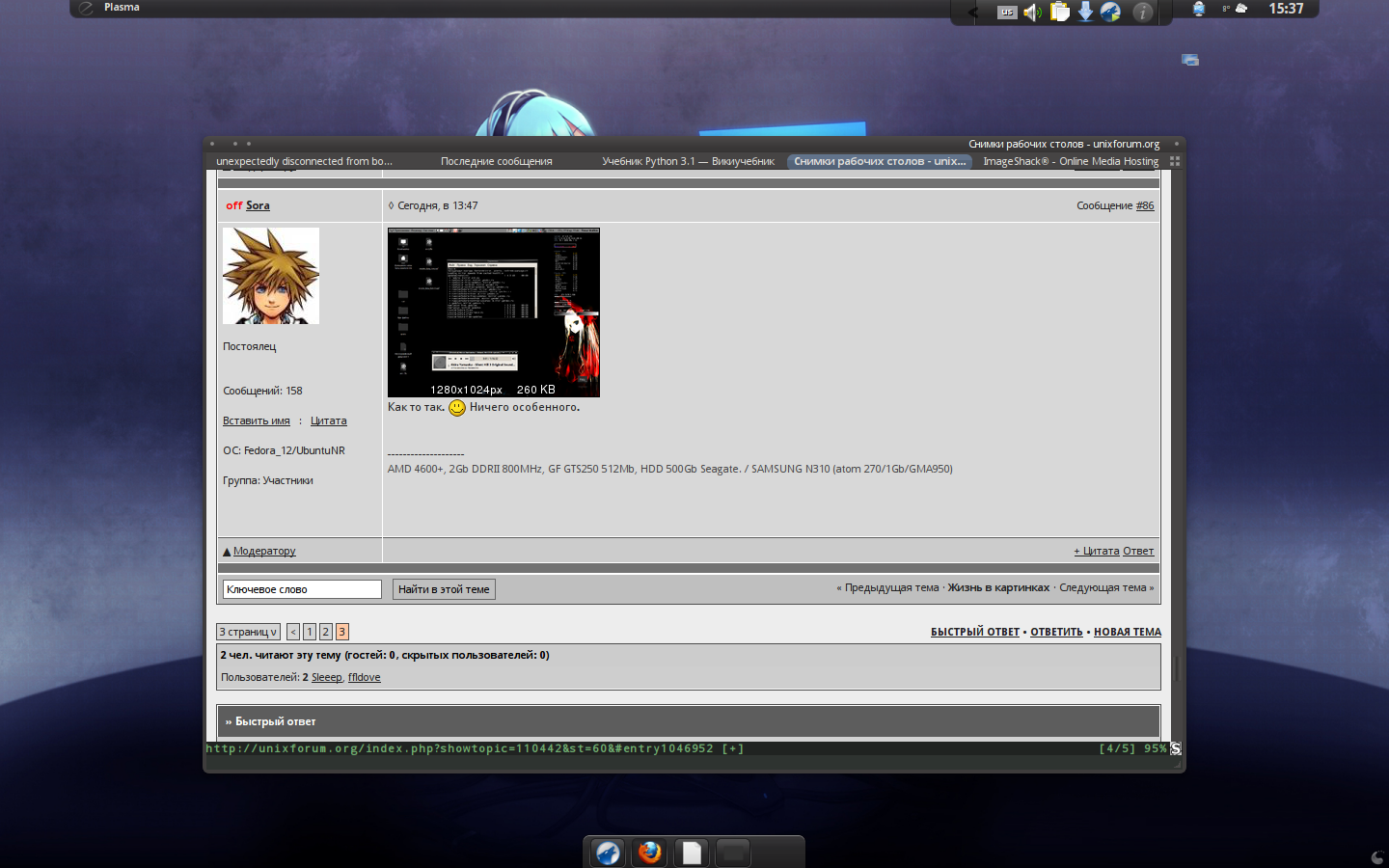Switch the US keyboard layout indicator
The width and height of the screenshot is (1389, 868).
coord(1007,13)
